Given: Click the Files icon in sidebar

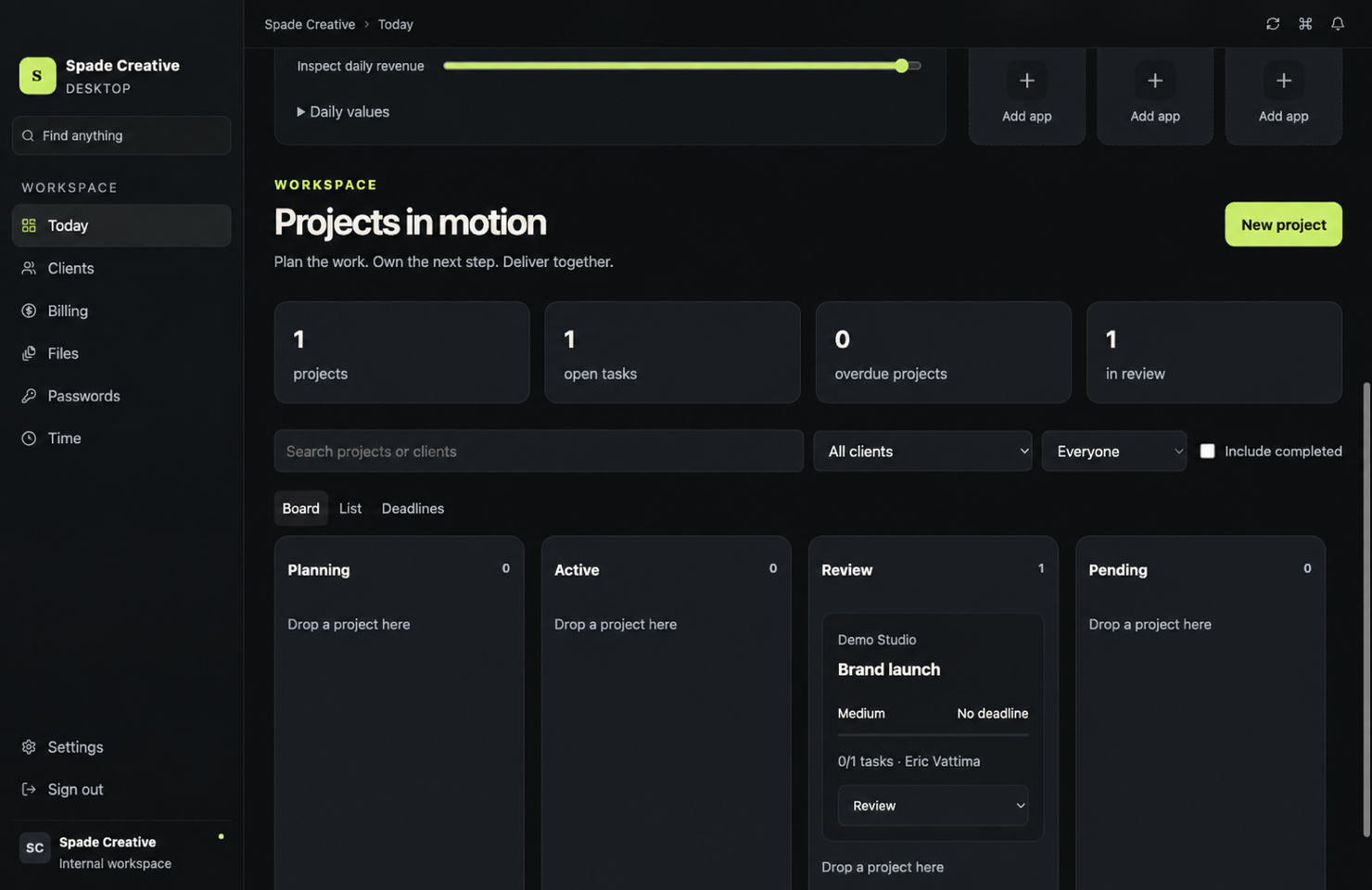Looking at the screenshot, I should click(x=29, y=353).
